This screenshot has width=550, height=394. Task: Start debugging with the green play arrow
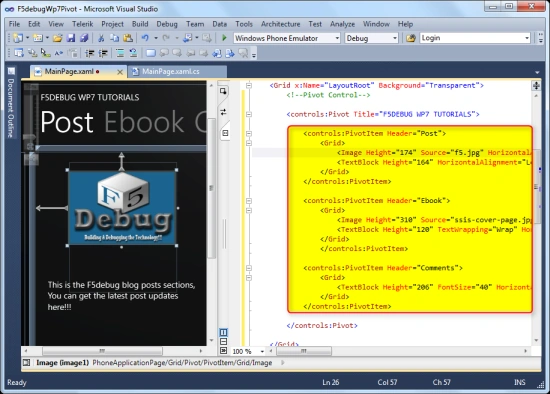[224, 38]
